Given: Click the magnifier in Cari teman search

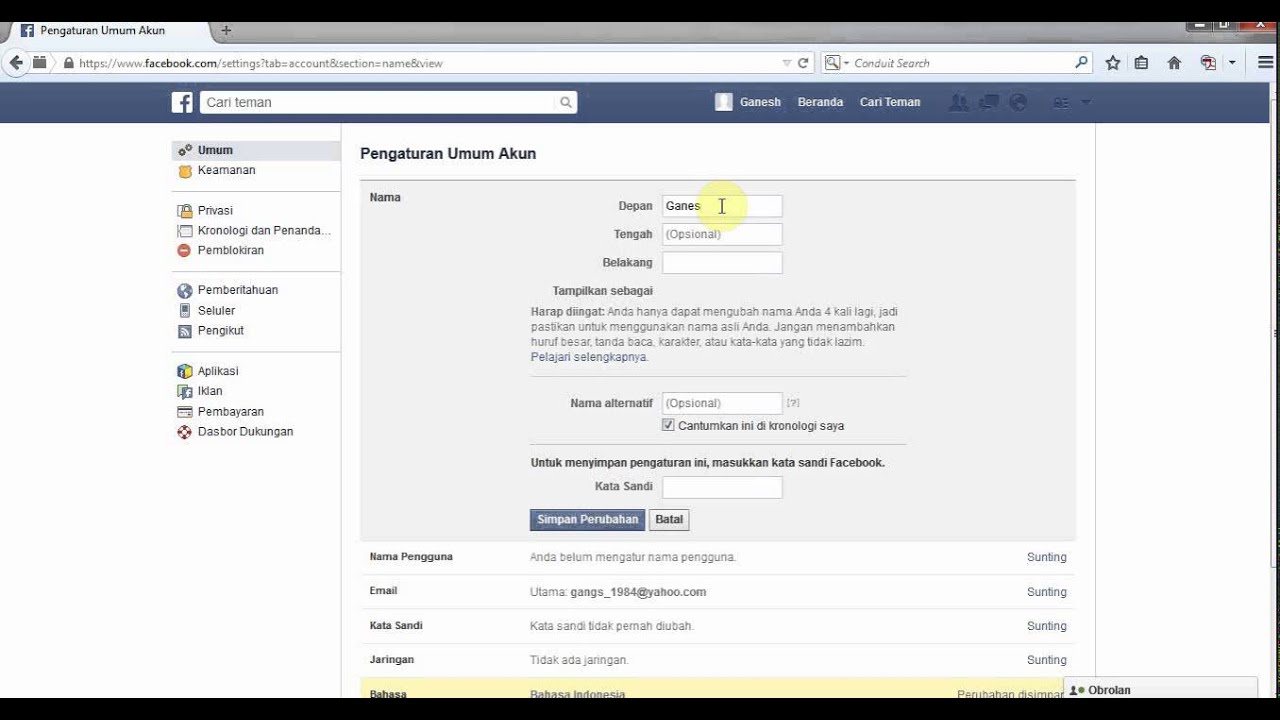Looking at the screenshot, I should (566, 102).
